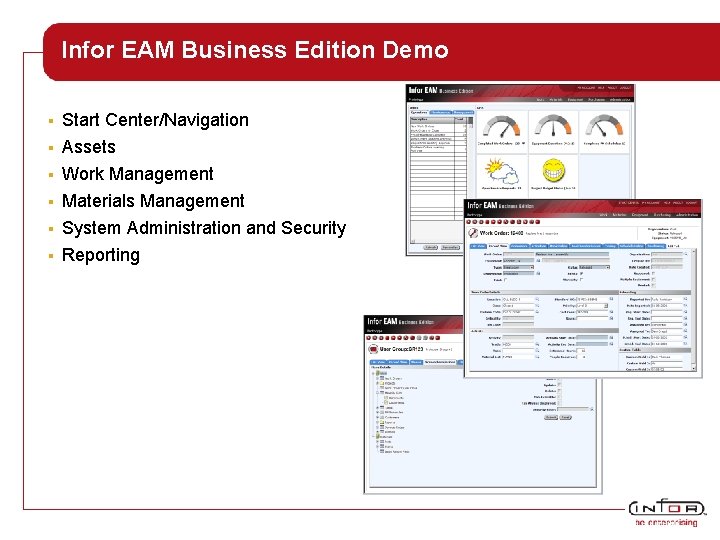720x540 pixels.
Task: Click last red toolbar icon in Work Order window
Action: pos(538,222)
